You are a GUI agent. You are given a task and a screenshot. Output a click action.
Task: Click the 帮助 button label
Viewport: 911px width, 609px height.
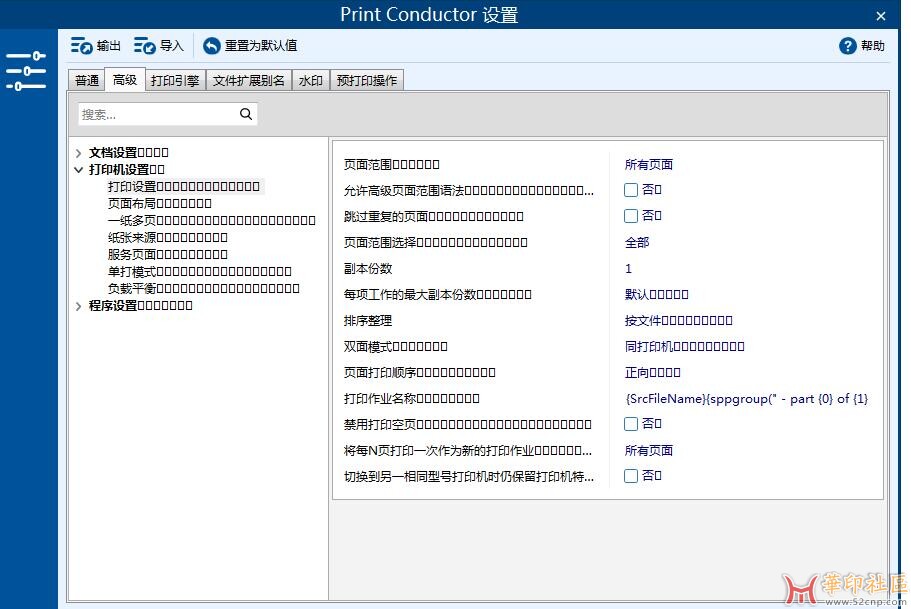873,45
